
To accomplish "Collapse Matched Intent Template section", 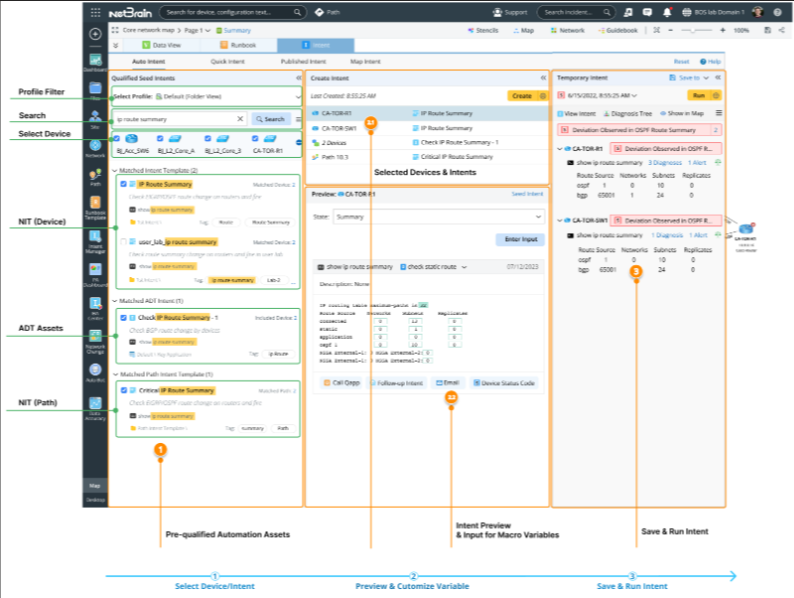I will 114,171.
